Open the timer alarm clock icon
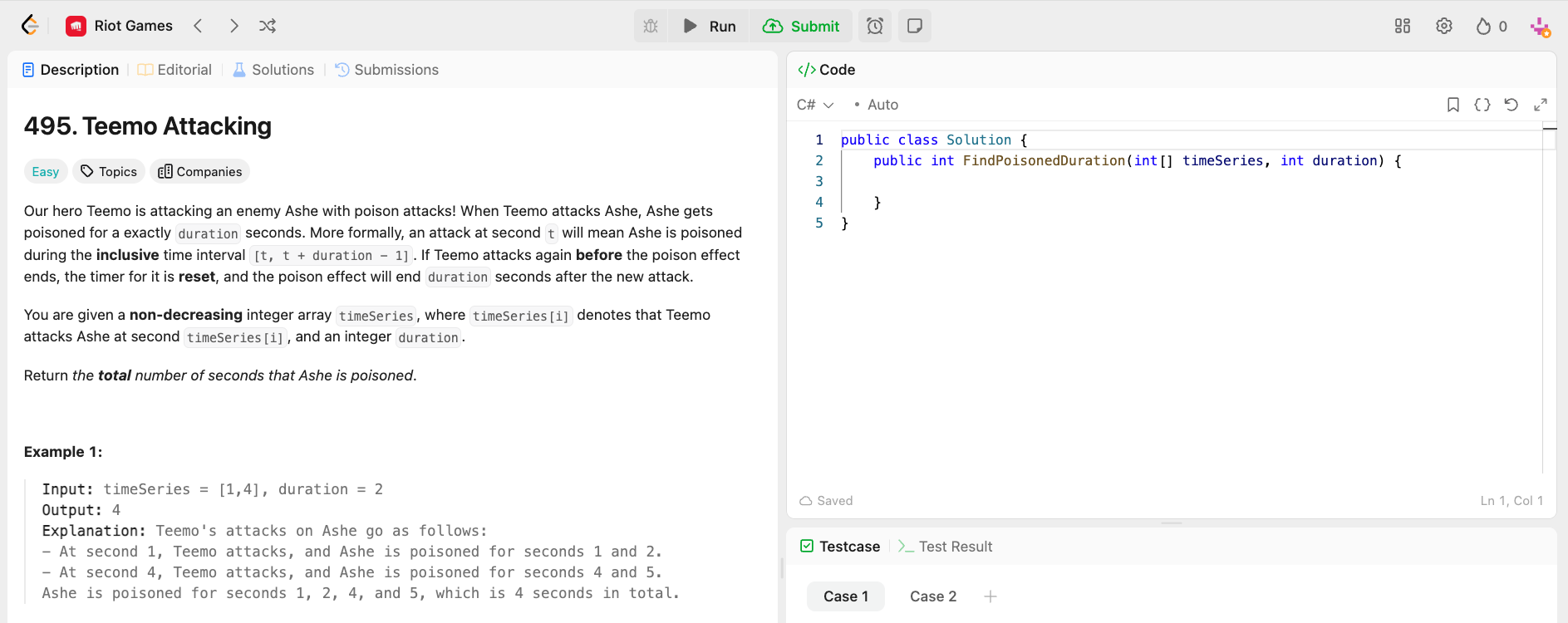 point(875,26)
